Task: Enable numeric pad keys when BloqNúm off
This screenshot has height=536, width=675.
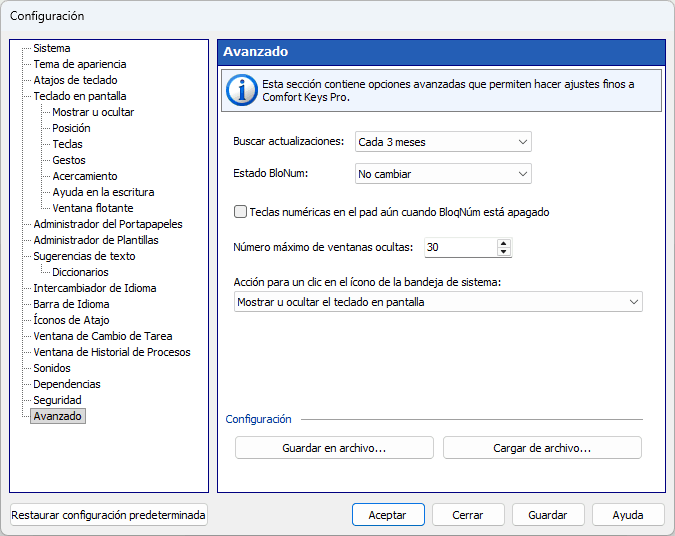Action: pos(240,212)
